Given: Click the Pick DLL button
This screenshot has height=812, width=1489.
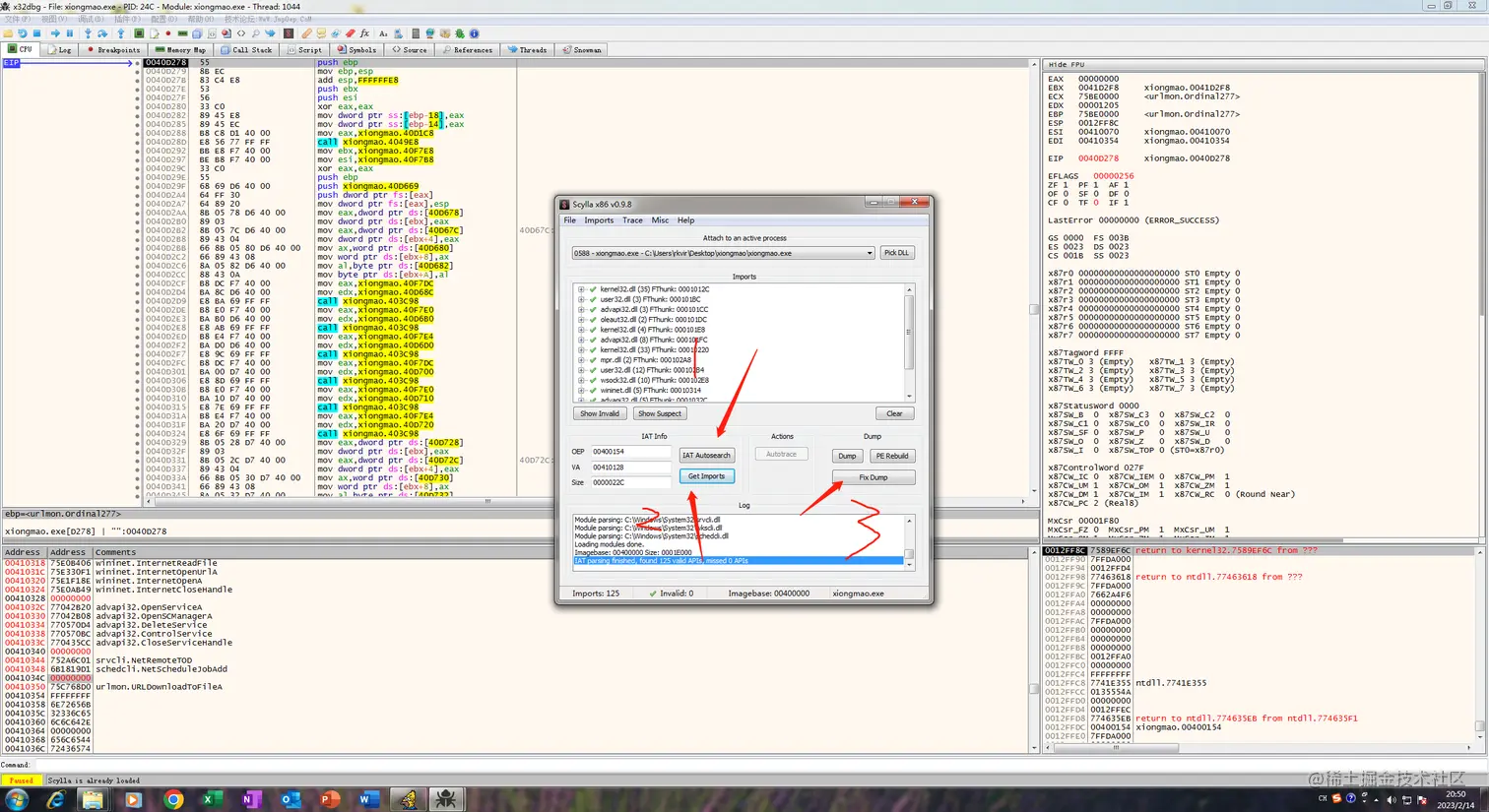Looking at the screenshot, I should point(897,253).
